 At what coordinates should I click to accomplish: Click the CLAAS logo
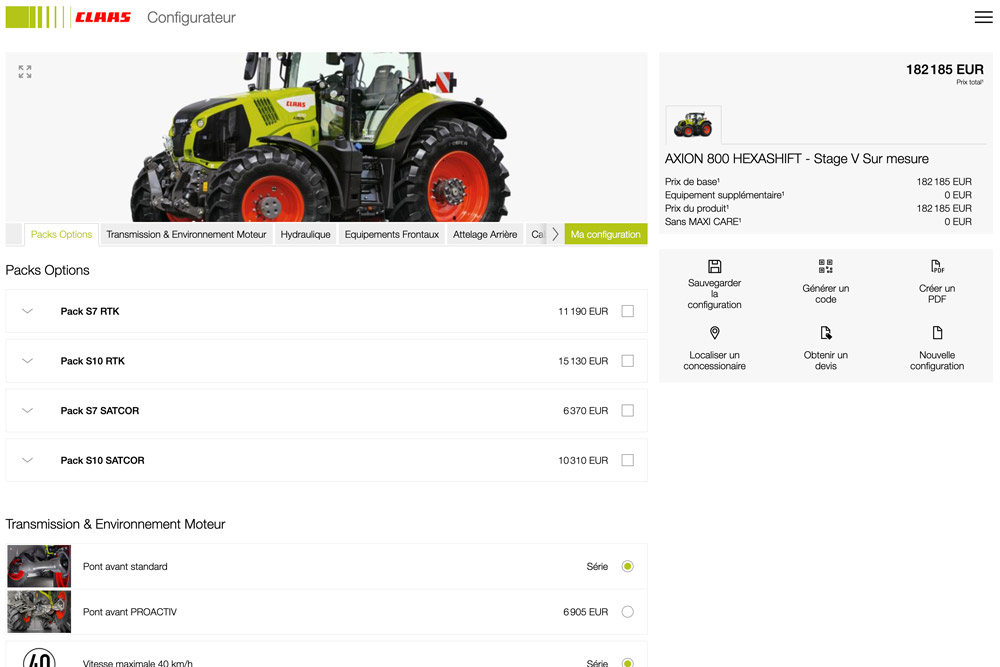pos(68,17)
